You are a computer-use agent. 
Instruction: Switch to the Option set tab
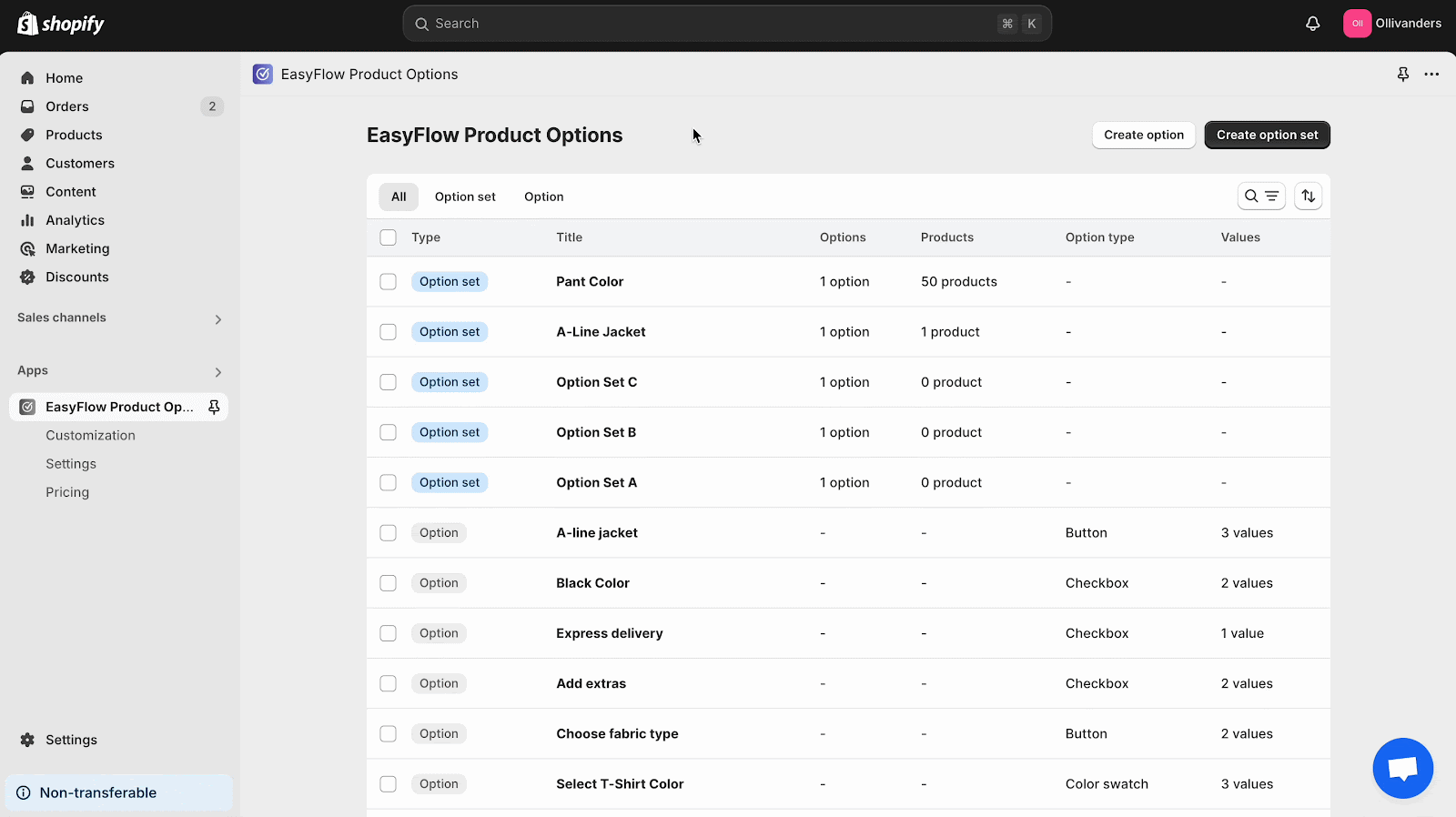tap(465, 197)
